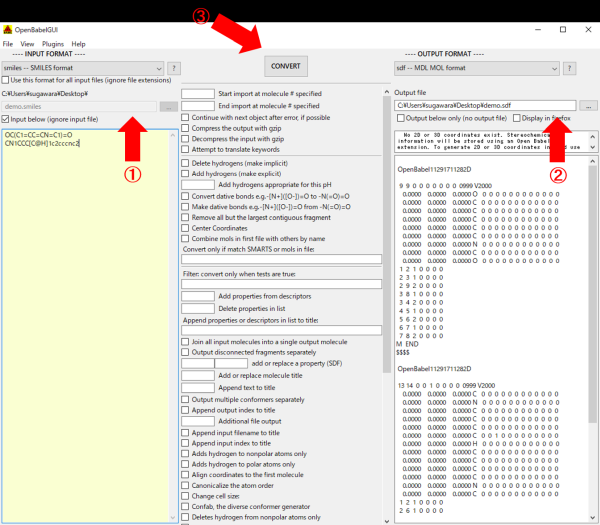Open the Plugins menu
The height and width of the screenshot is (525, 600).
(x=51, y=44)
